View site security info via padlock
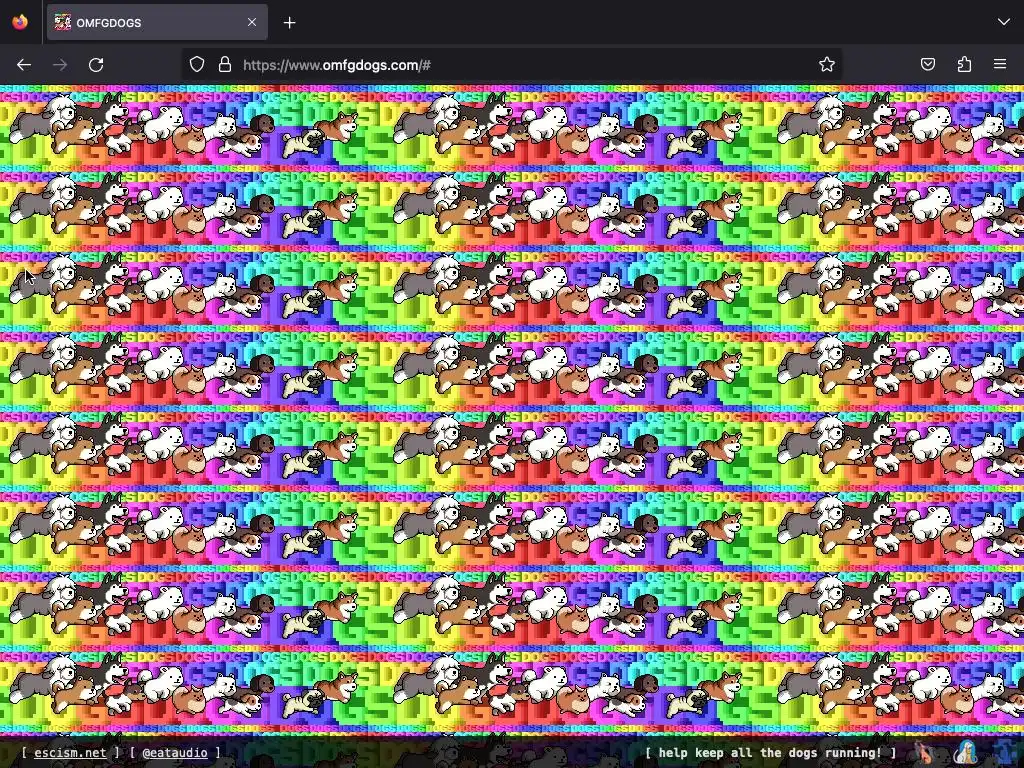This screenshot has height=768, width=1024. 225,65
